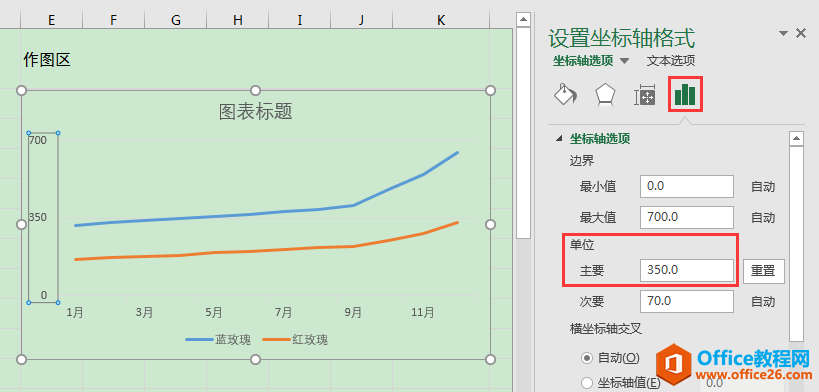
Task: Click the 最大值 input field
Action: (687, 217)
